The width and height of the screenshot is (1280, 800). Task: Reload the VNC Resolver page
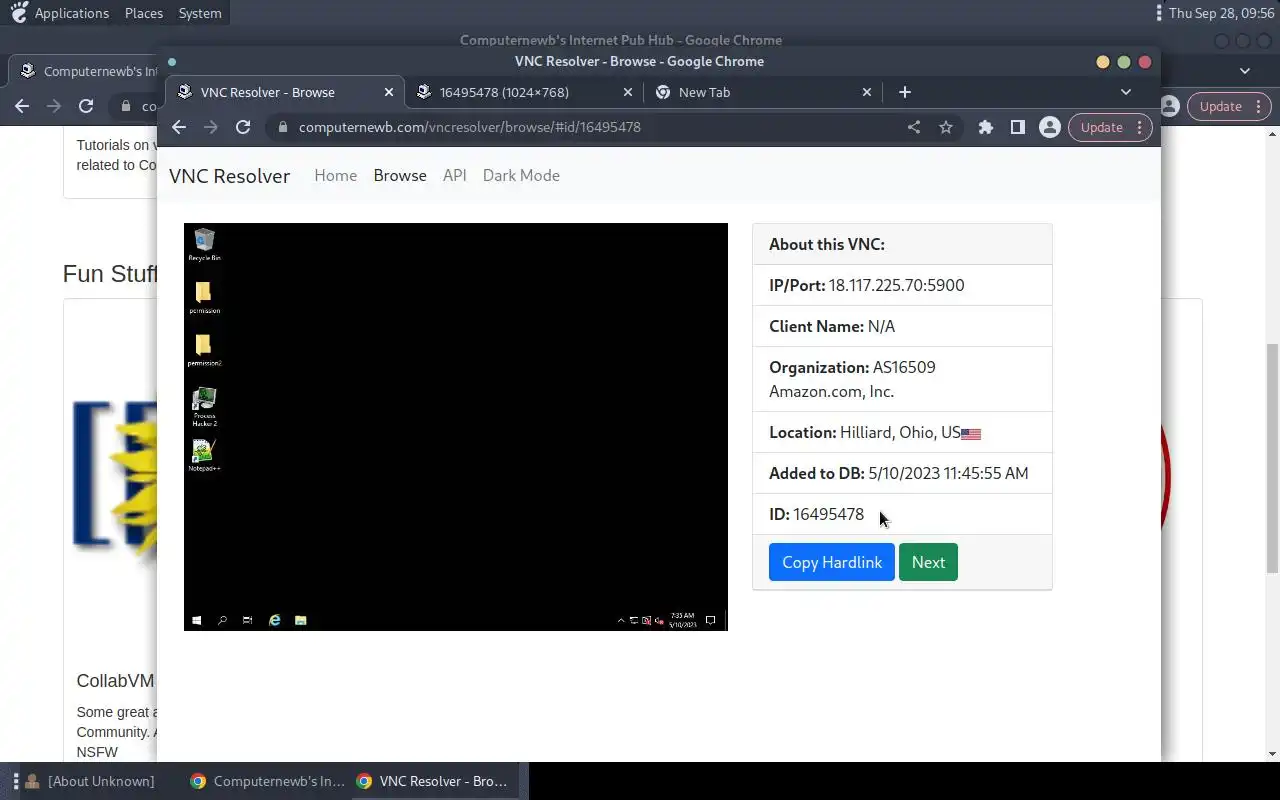click(243, 127)
